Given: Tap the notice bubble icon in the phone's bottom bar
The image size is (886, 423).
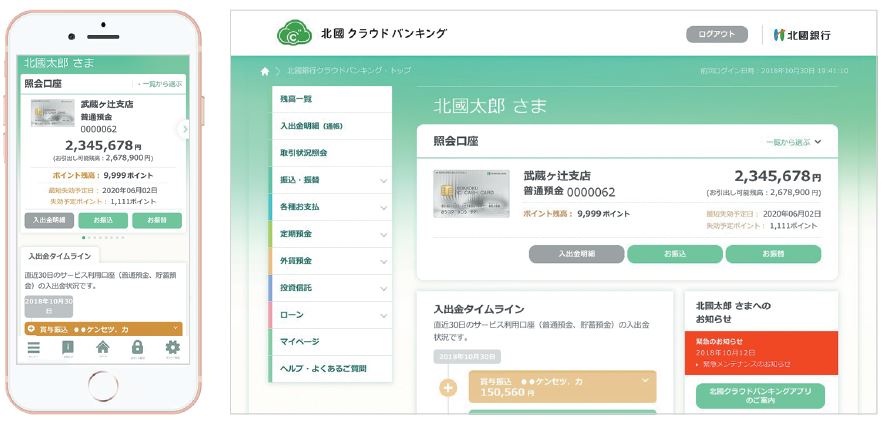Looking at the screenshot, I should 68,347.
